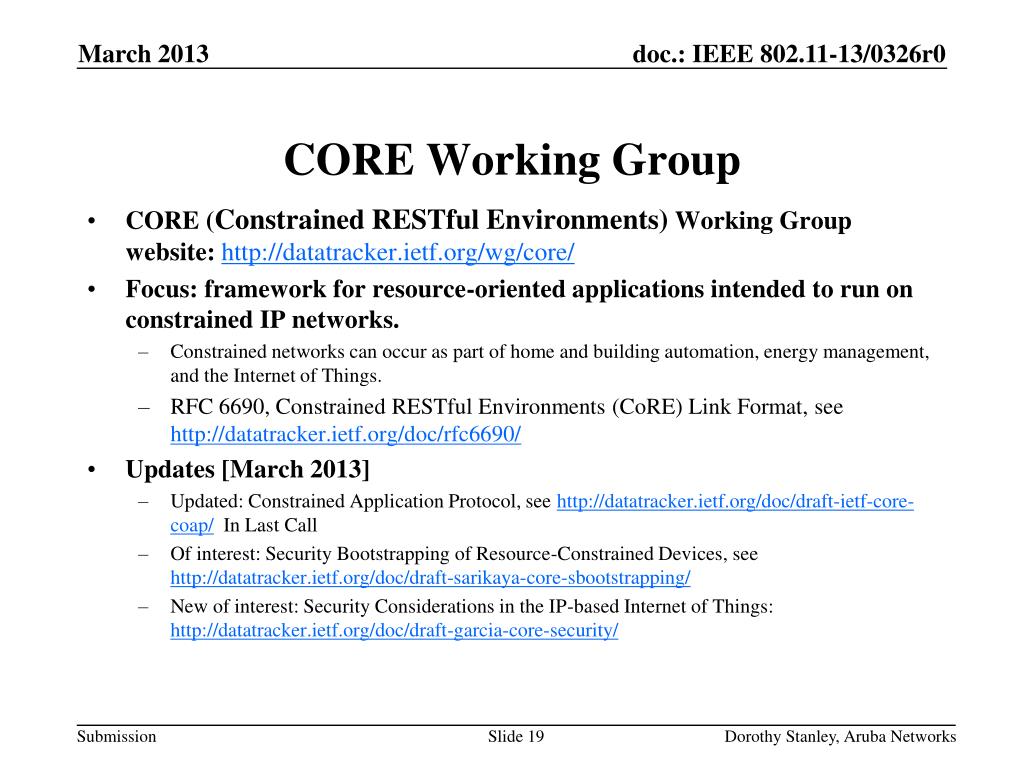Click the 'Updates [March 2013]' bullet heading
Viewport: 1024px width, 768px height.
pyautogui.click(x=248, y=470)
